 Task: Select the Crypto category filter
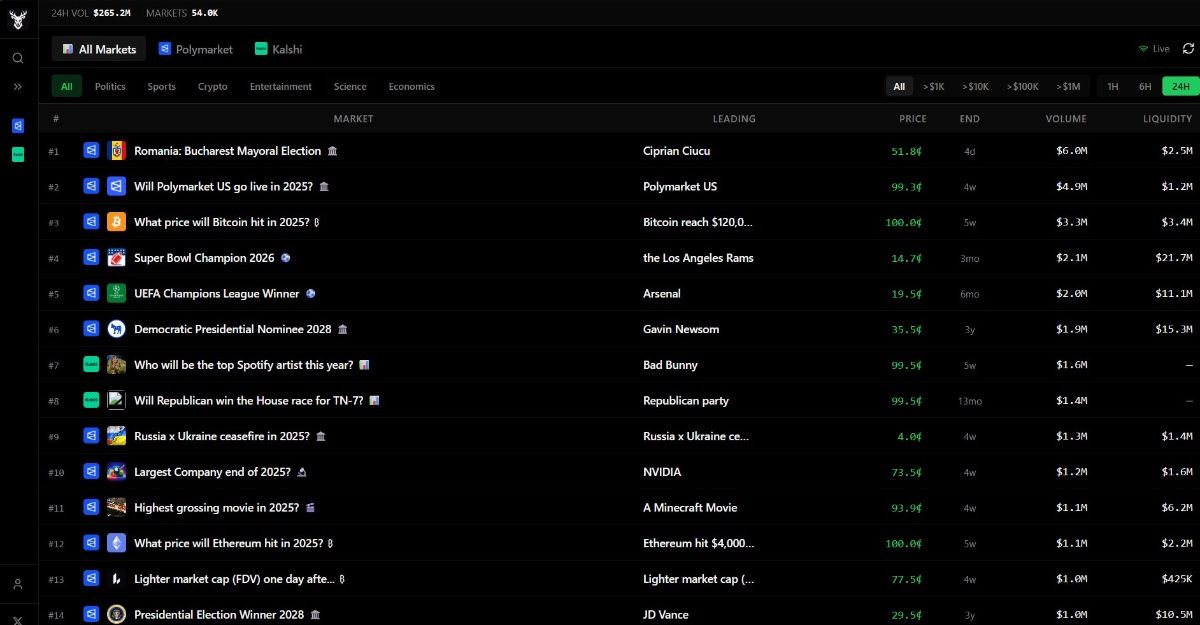pyautogui.click(x=212, y=87)
